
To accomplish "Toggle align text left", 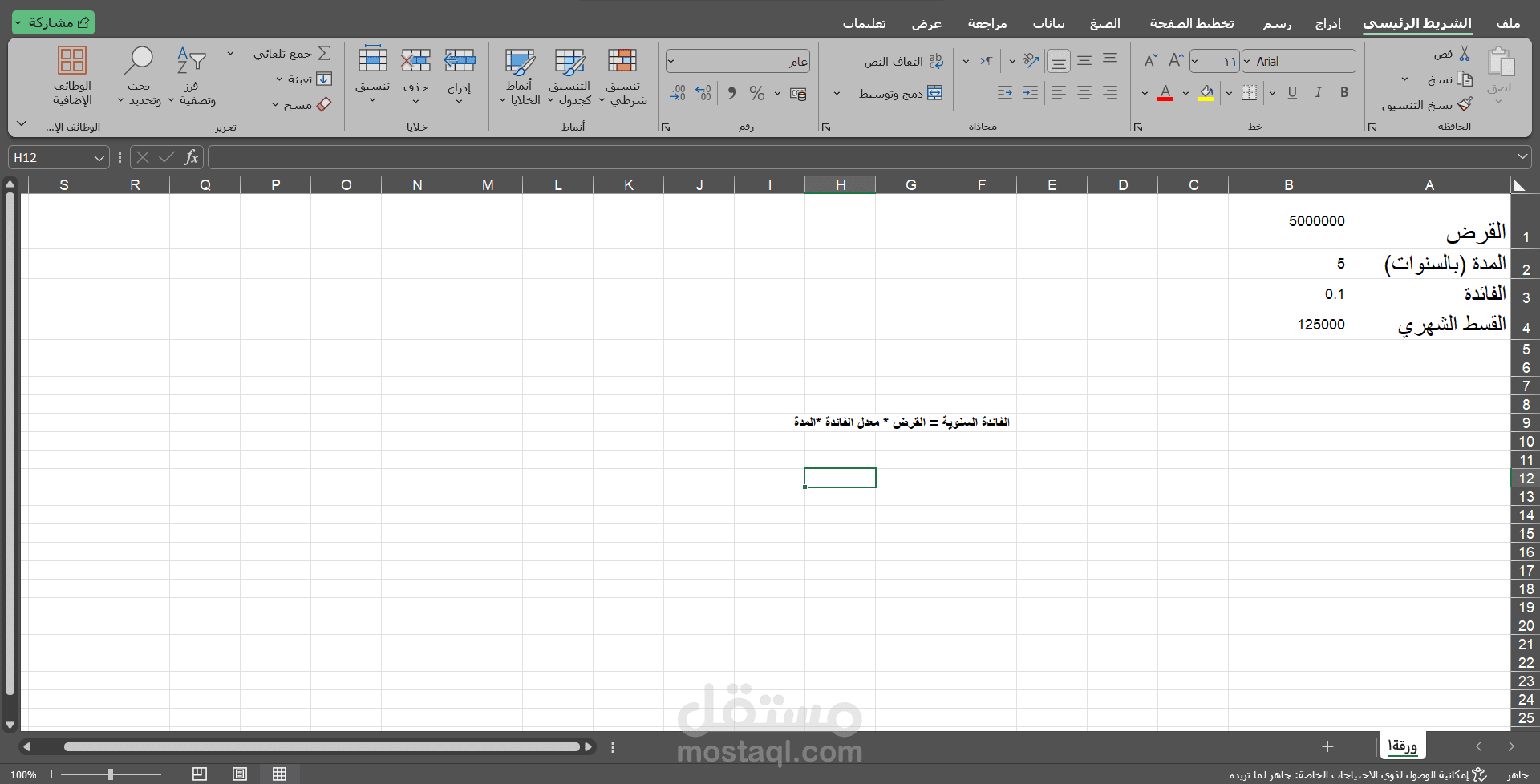I will 1059,93.
